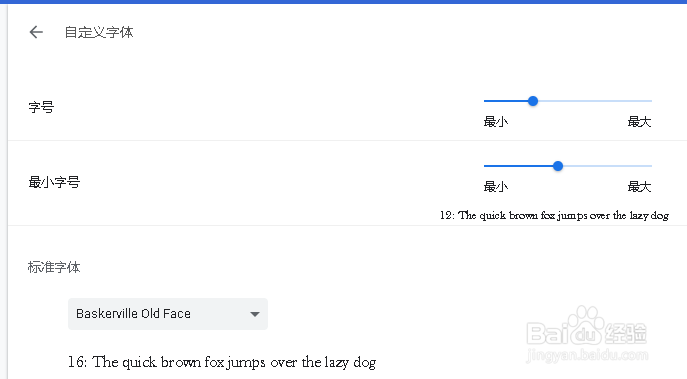Image resolution: width=687 pixels, height=379 pixels.
Task: Open the Baskerville Old Face font dropdown
Action: pyautogui.click(x=168, y=314)
